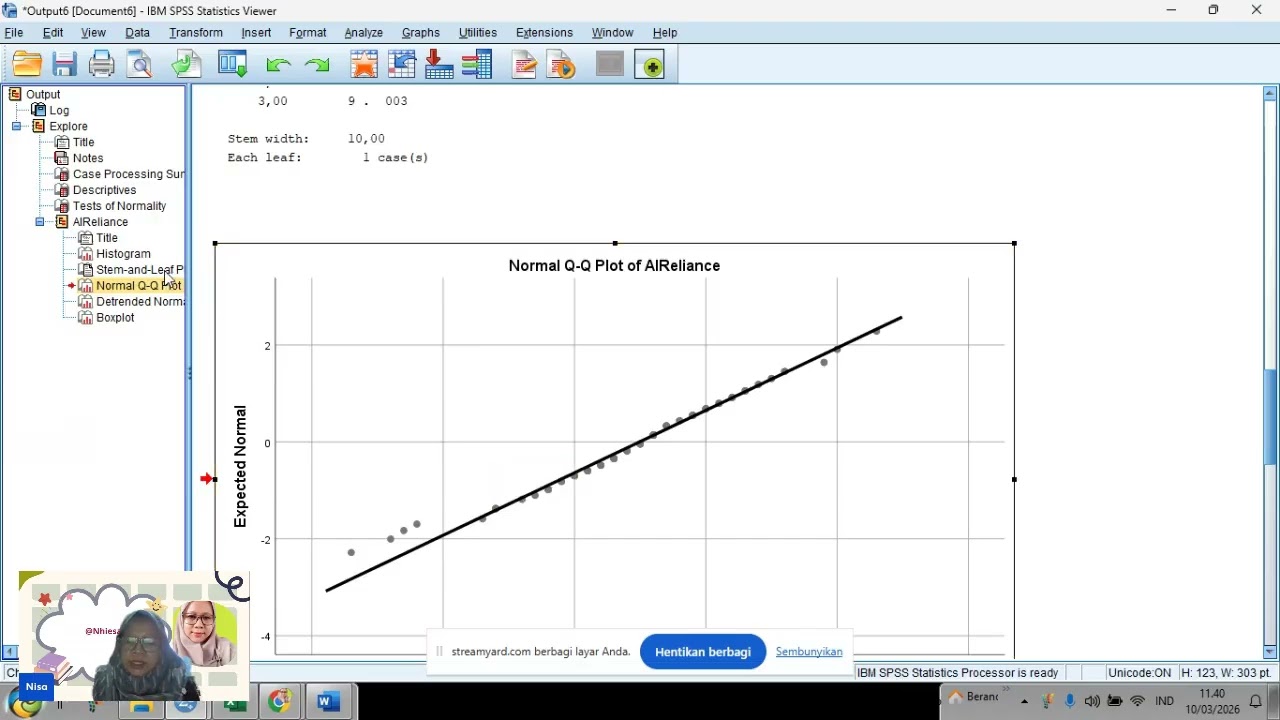Open the Graphs menu

[421, 33]
